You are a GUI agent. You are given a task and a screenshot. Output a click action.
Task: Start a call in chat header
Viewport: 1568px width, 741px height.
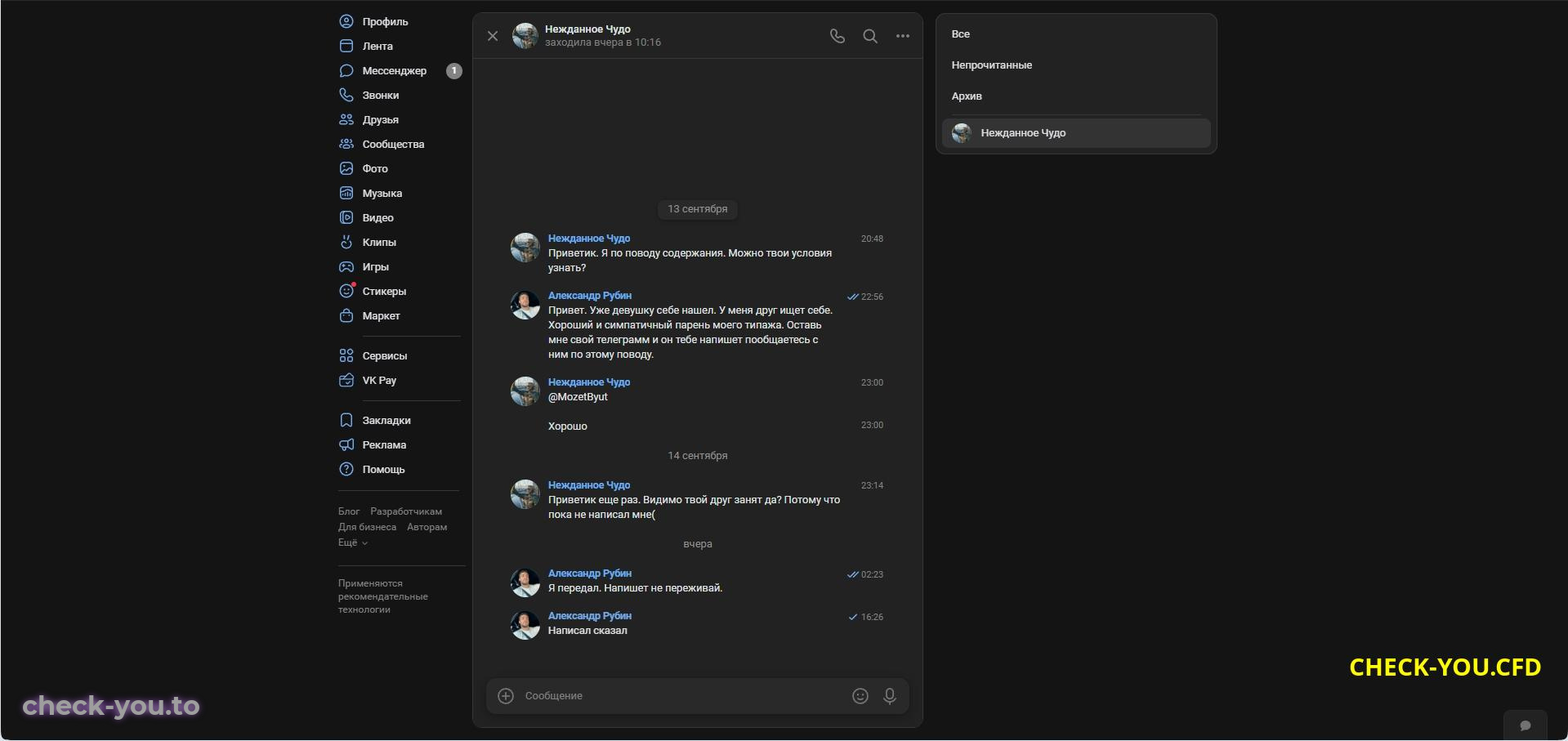click(x=838, y=36)
